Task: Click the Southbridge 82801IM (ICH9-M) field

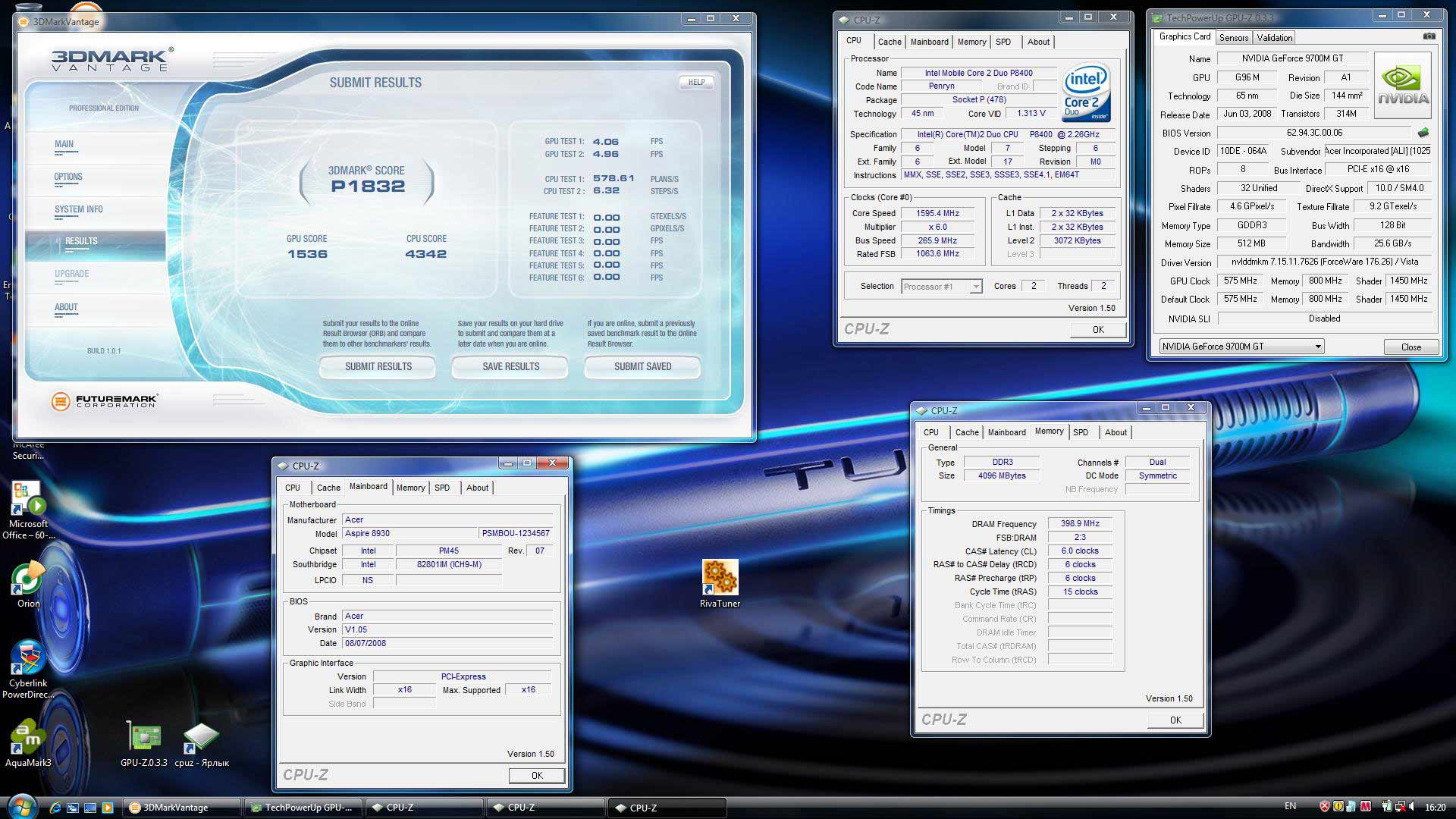Action: 448,564
